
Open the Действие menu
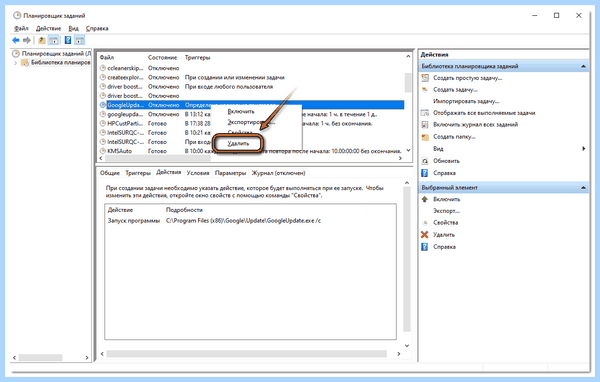48,28
